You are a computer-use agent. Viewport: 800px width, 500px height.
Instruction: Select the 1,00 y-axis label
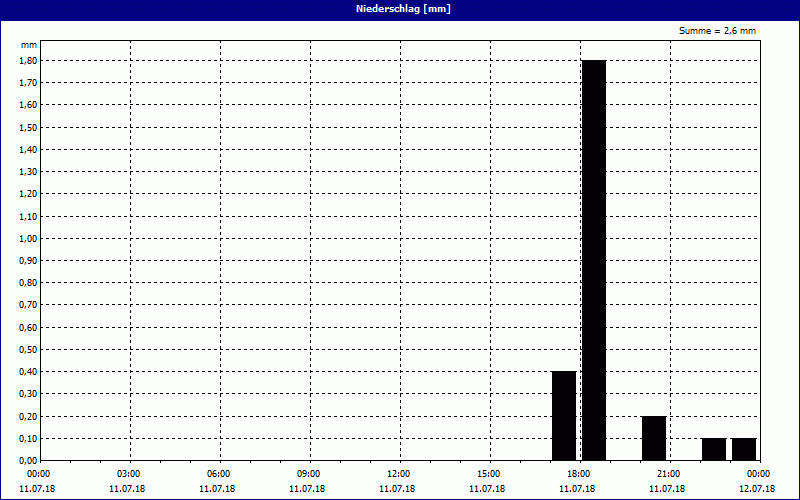coord(27,239)
